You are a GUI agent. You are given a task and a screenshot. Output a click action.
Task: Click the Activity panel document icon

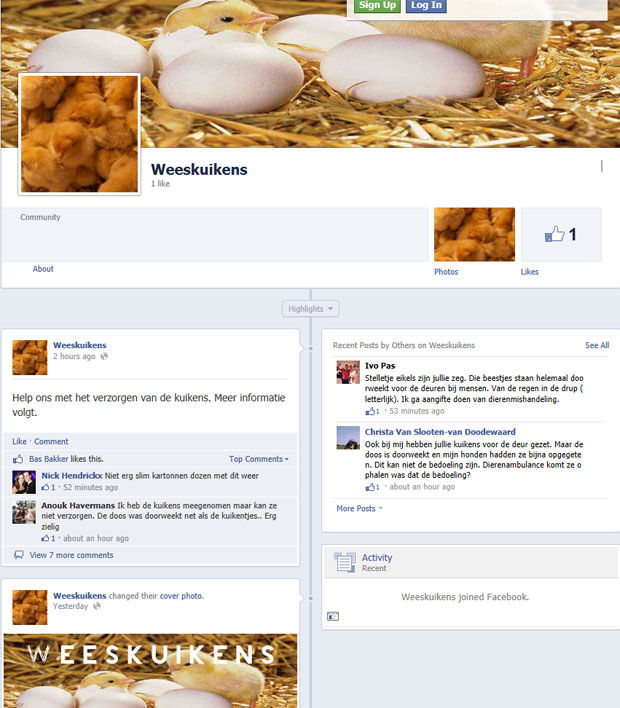tap(345, 563)
